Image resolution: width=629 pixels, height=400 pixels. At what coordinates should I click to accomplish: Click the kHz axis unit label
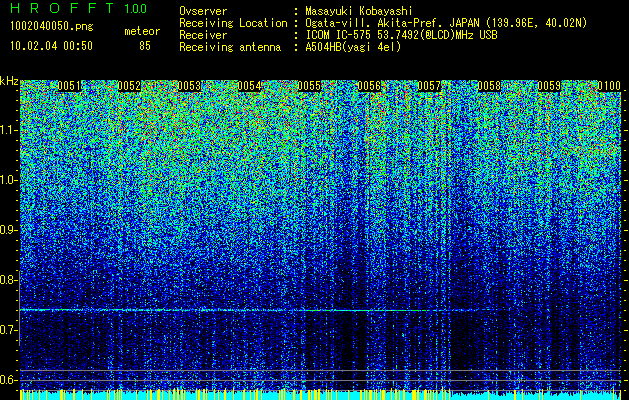[9, 81]
